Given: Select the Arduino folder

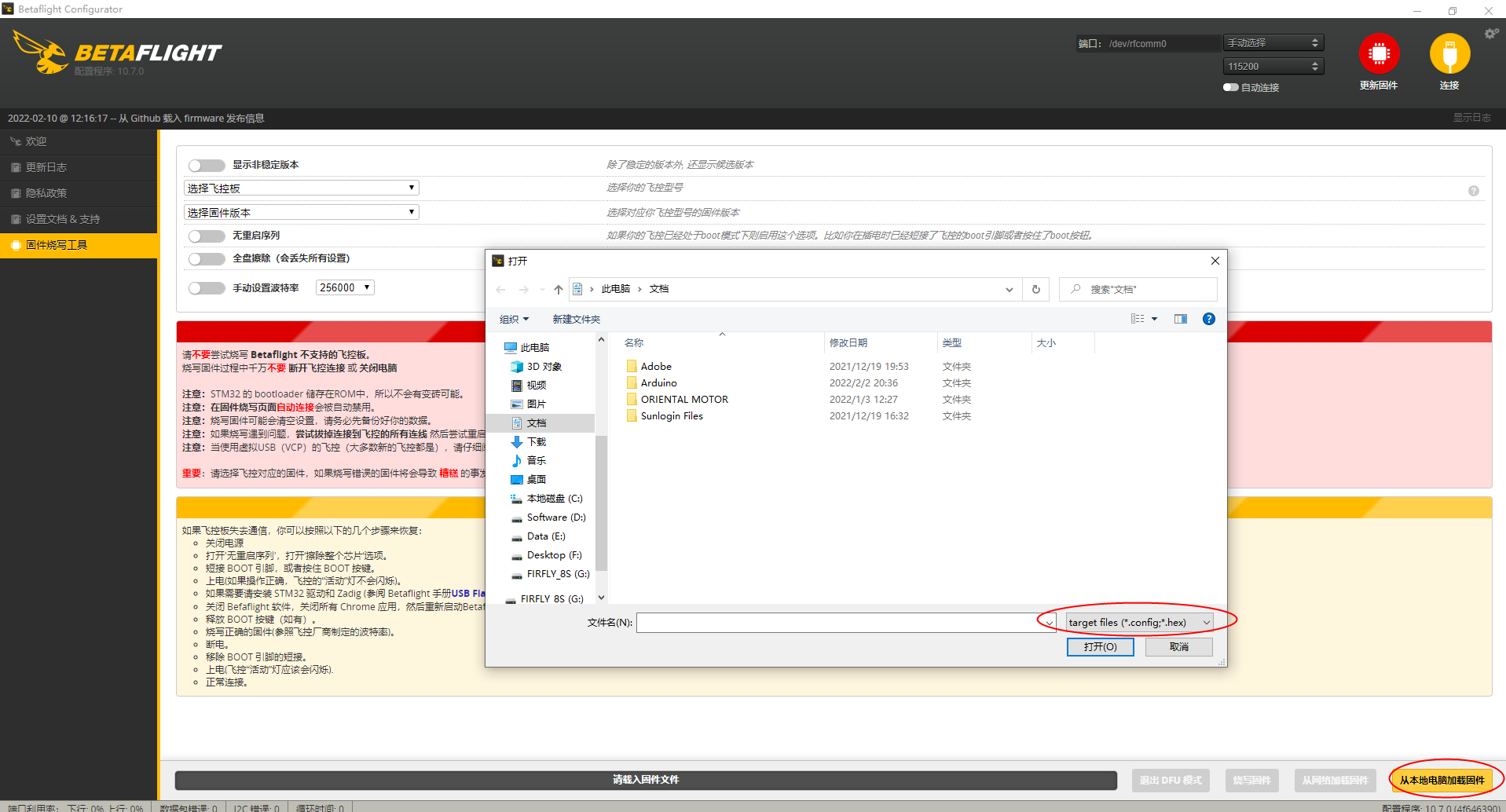Looking at the screenshot, I should [658, 383].
